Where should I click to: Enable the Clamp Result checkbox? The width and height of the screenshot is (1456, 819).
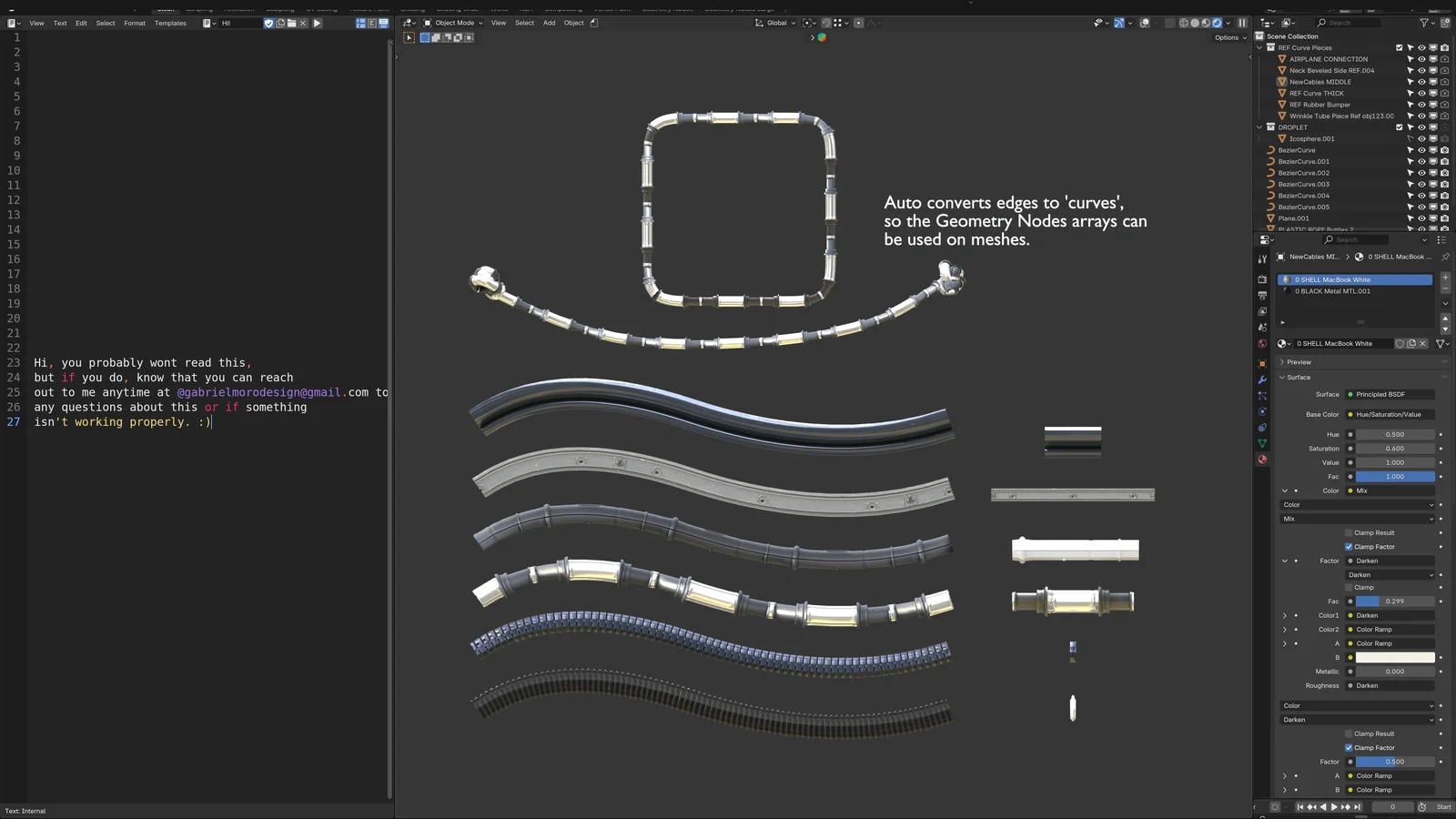point(1349,532)
